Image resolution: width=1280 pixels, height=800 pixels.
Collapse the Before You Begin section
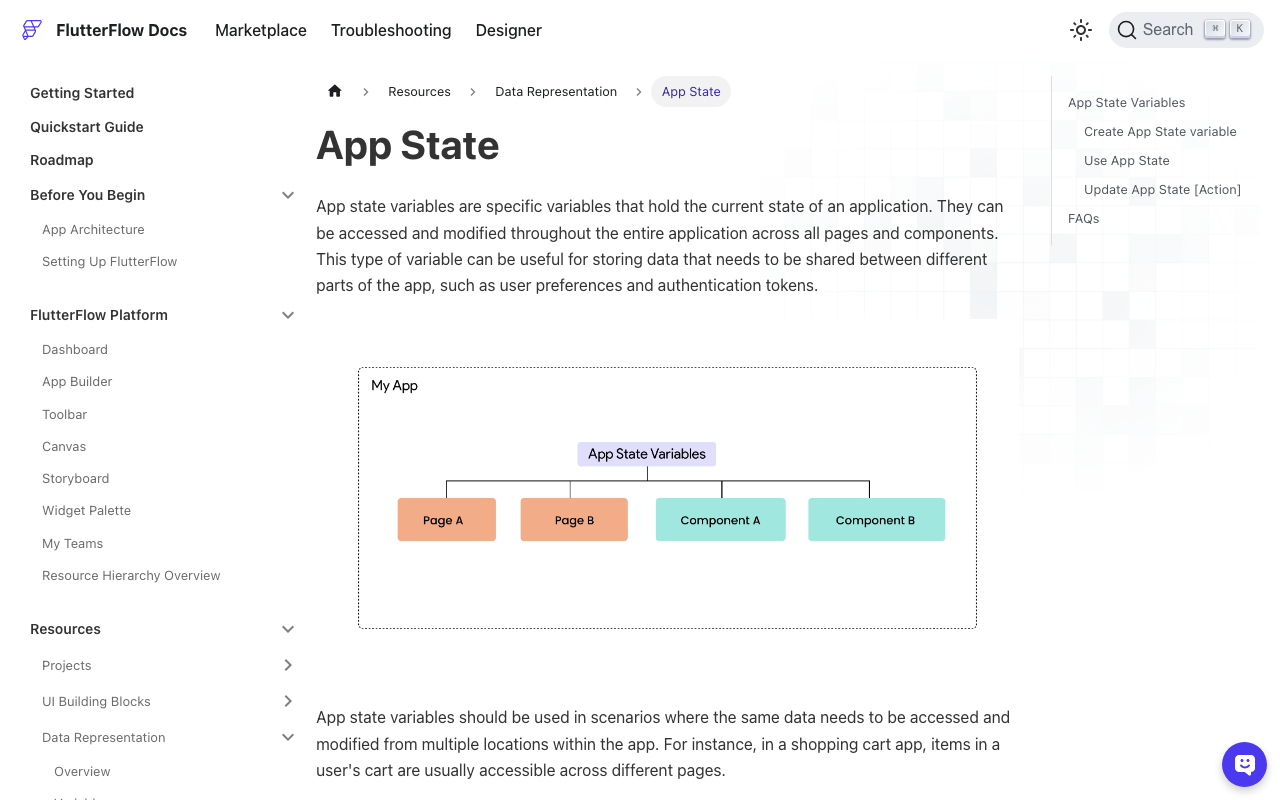pyautogui.click(x=288, y=195)
